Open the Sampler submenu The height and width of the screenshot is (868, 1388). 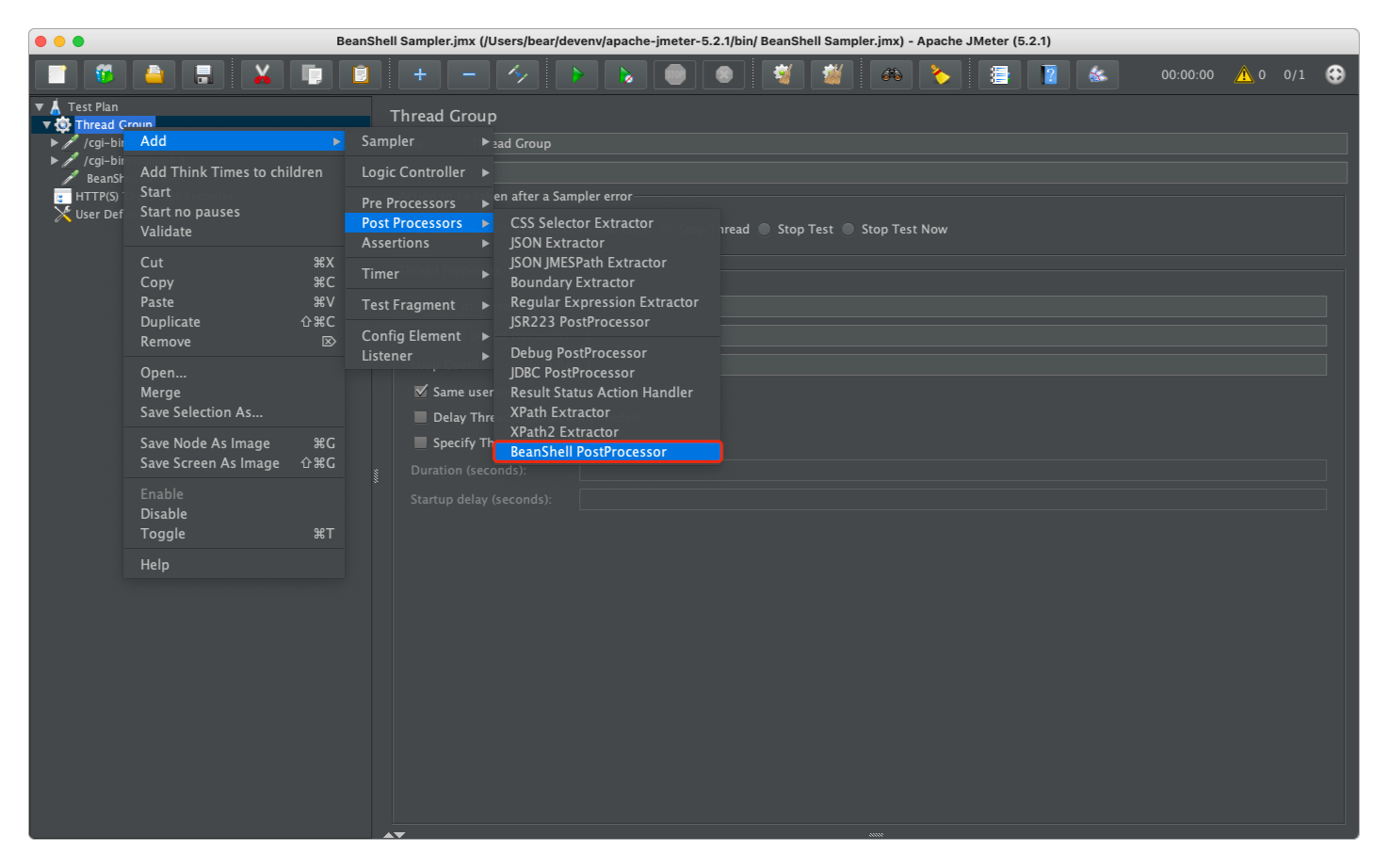420,141
